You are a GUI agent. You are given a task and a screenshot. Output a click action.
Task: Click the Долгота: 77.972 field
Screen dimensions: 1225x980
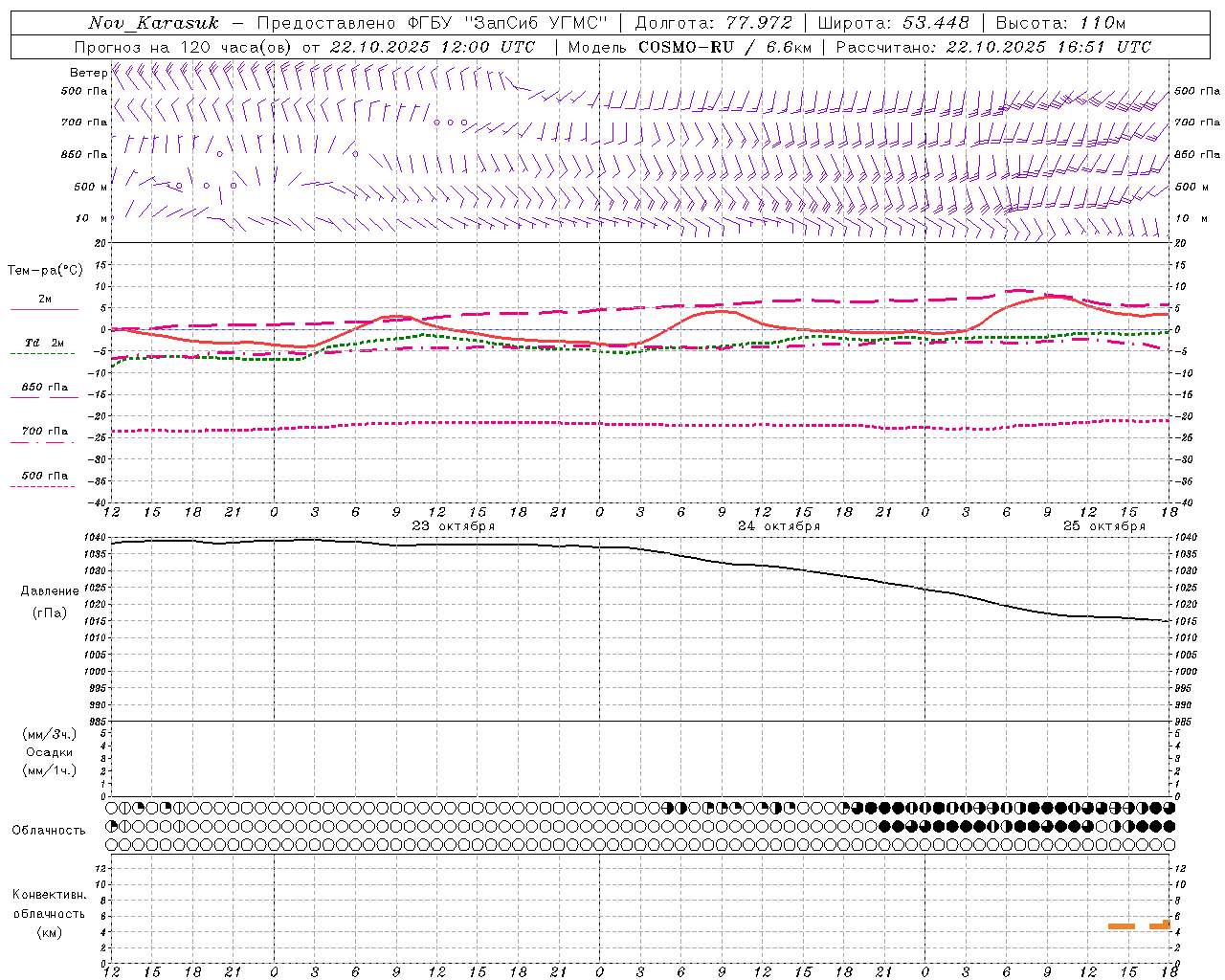(714, 23)
